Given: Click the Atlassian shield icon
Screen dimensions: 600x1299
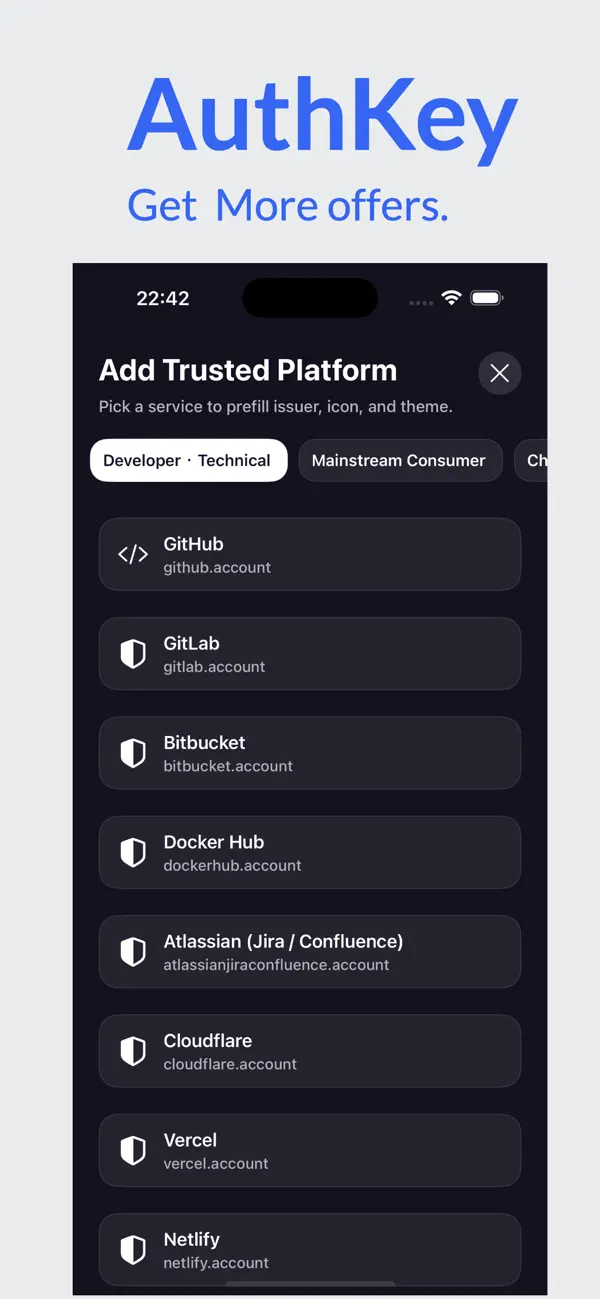Looking at the screenshot, I should (x=133, y=951).
